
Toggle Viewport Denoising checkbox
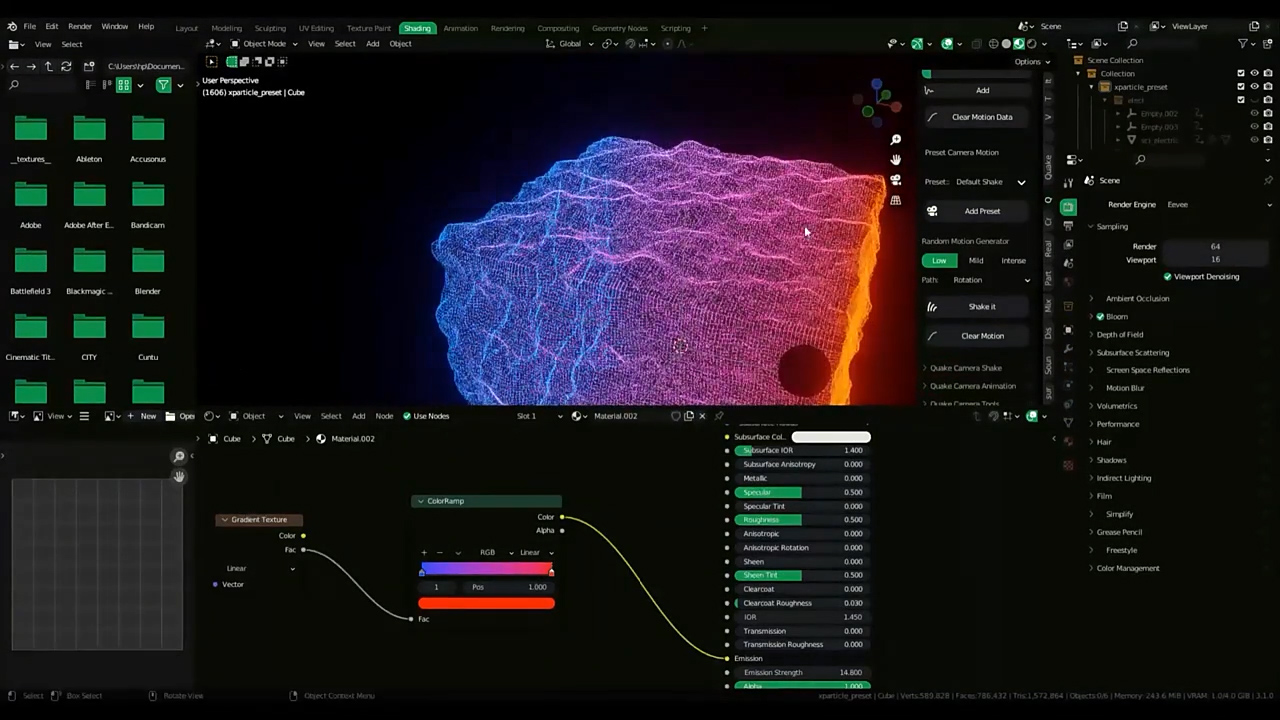point(1167,276)
